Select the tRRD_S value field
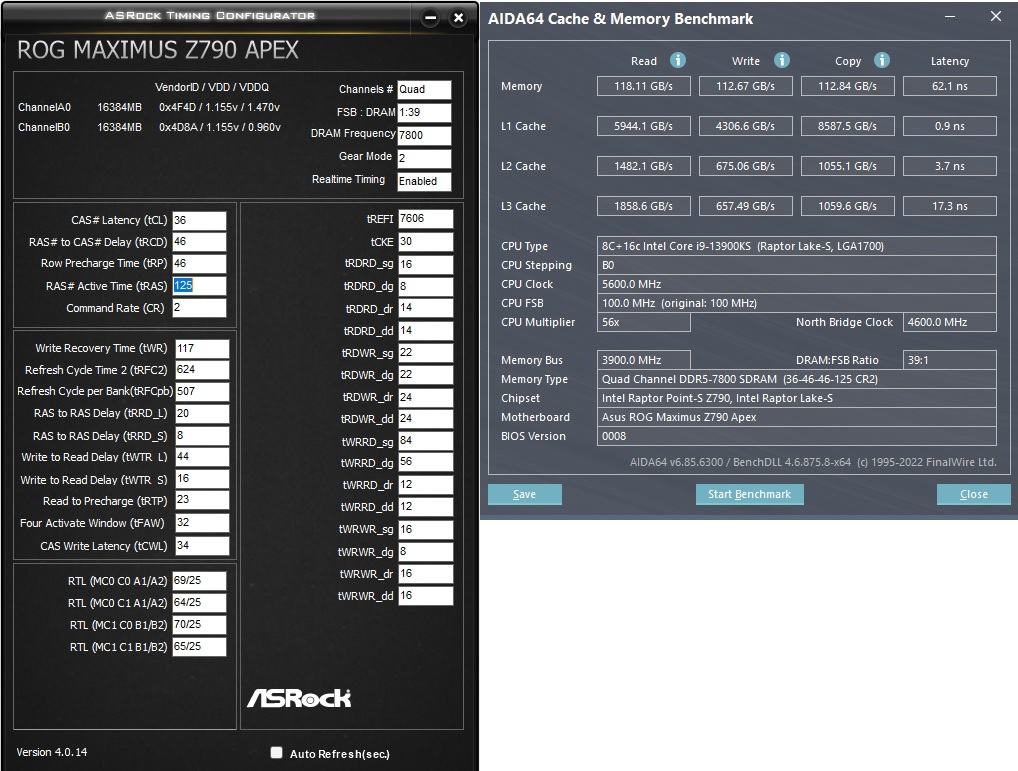The image size is (1018, 771). pyautogui.click(x=203, y=435)
